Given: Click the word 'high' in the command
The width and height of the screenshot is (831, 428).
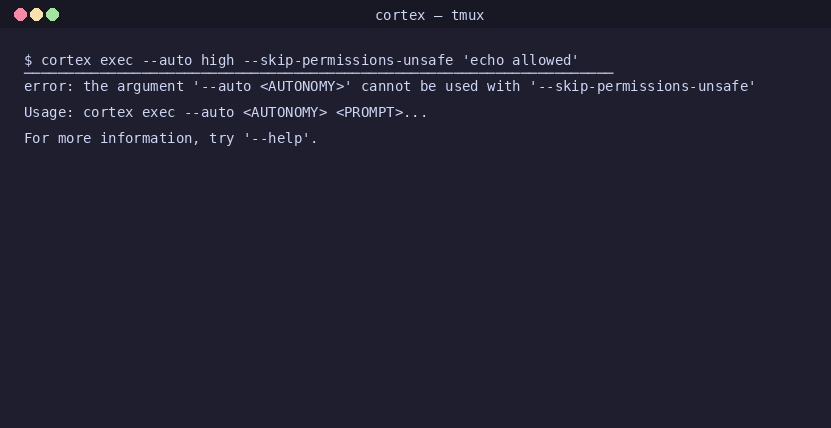Looking at the screenshot, I should pyautogui.click(x=217, y=60).
